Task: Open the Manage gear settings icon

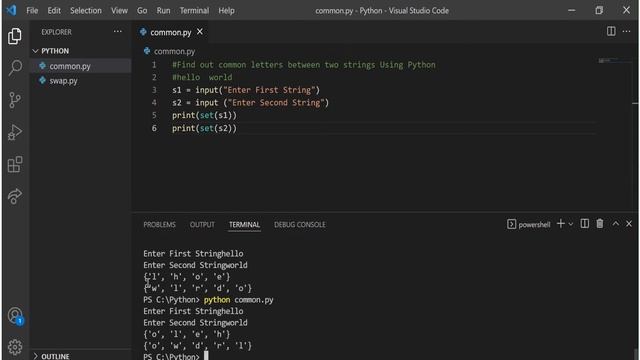Action: (15, 347)
